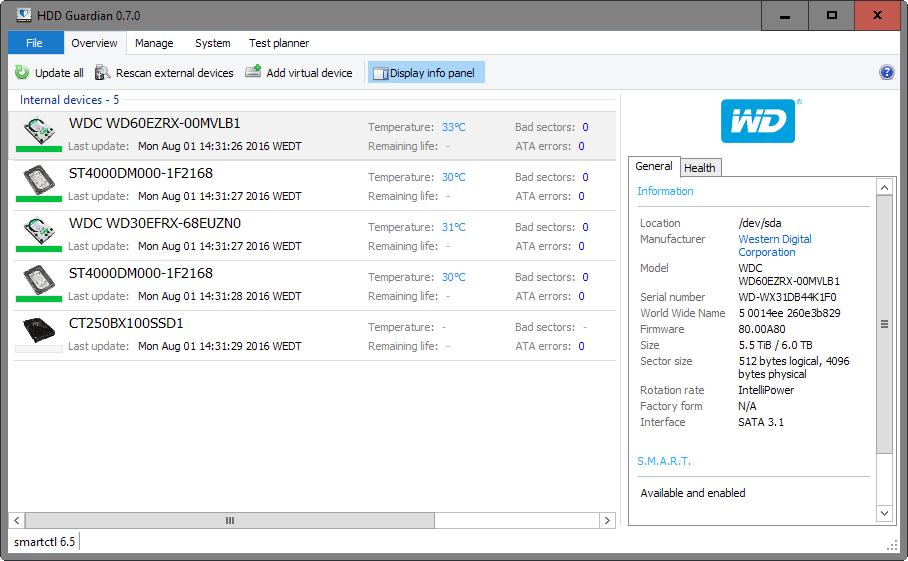
Task: Select the WDC WD30EFRX-68EUZN0 drive icon
Action: [x=39, y=230]
